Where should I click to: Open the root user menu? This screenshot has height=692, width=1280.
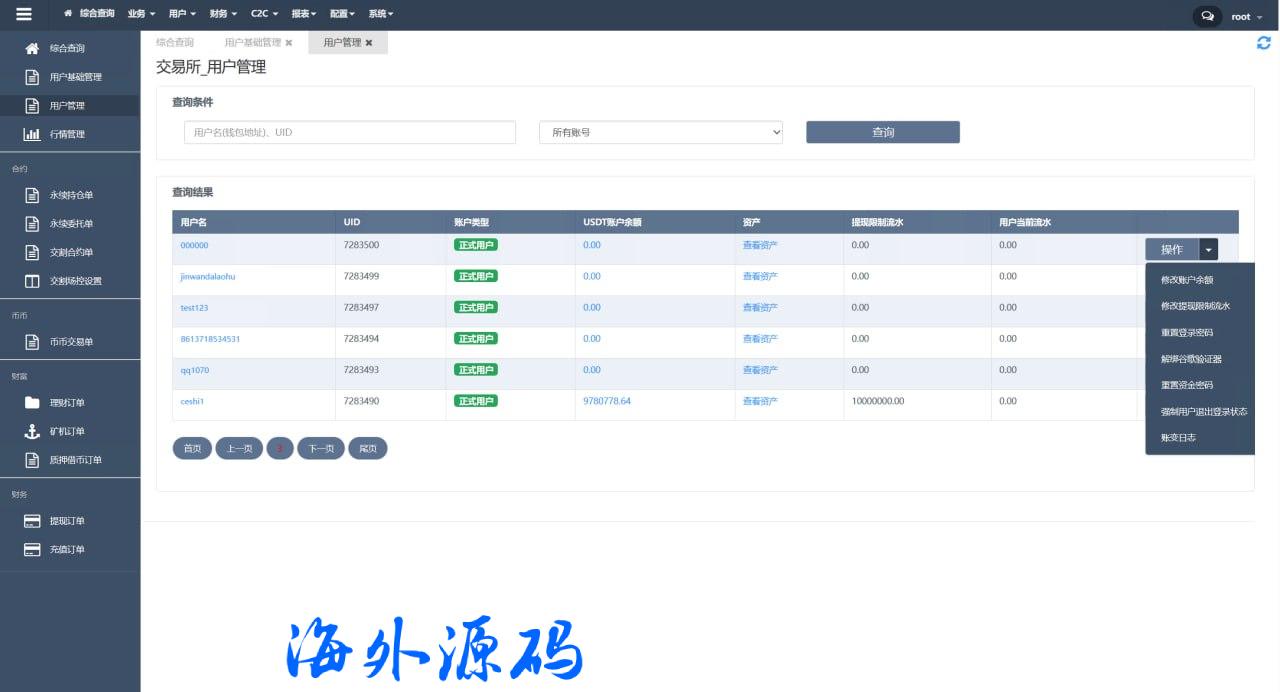1244,16
